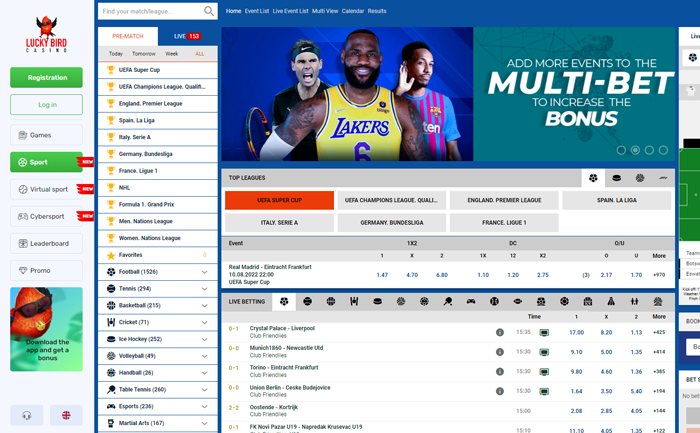
Task: Select rugby ball icon in Live Betting bar
Action: (x=518, y=302)
